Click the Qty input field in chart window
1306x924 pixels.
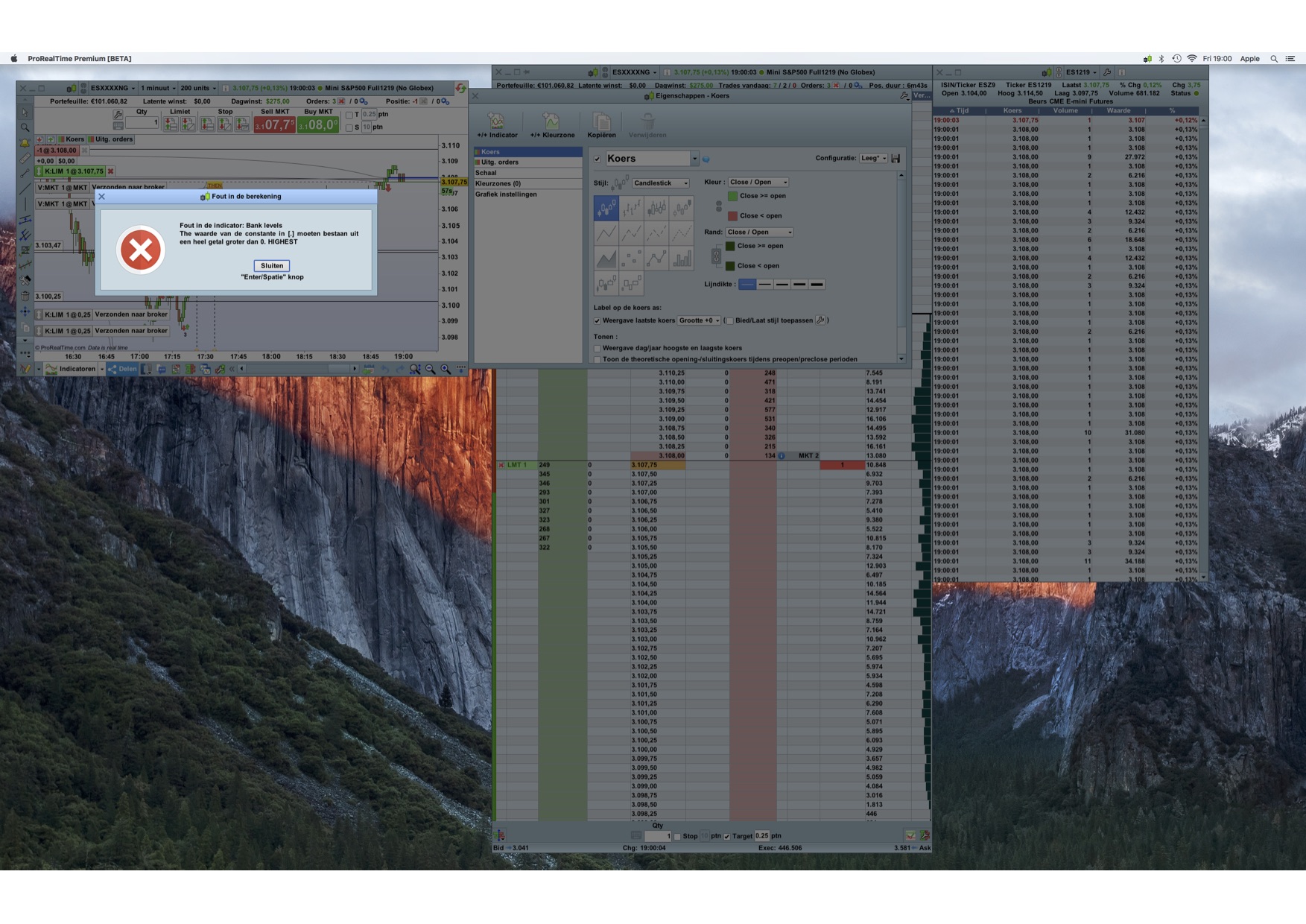pyautogui.click(x=142, y=123)
